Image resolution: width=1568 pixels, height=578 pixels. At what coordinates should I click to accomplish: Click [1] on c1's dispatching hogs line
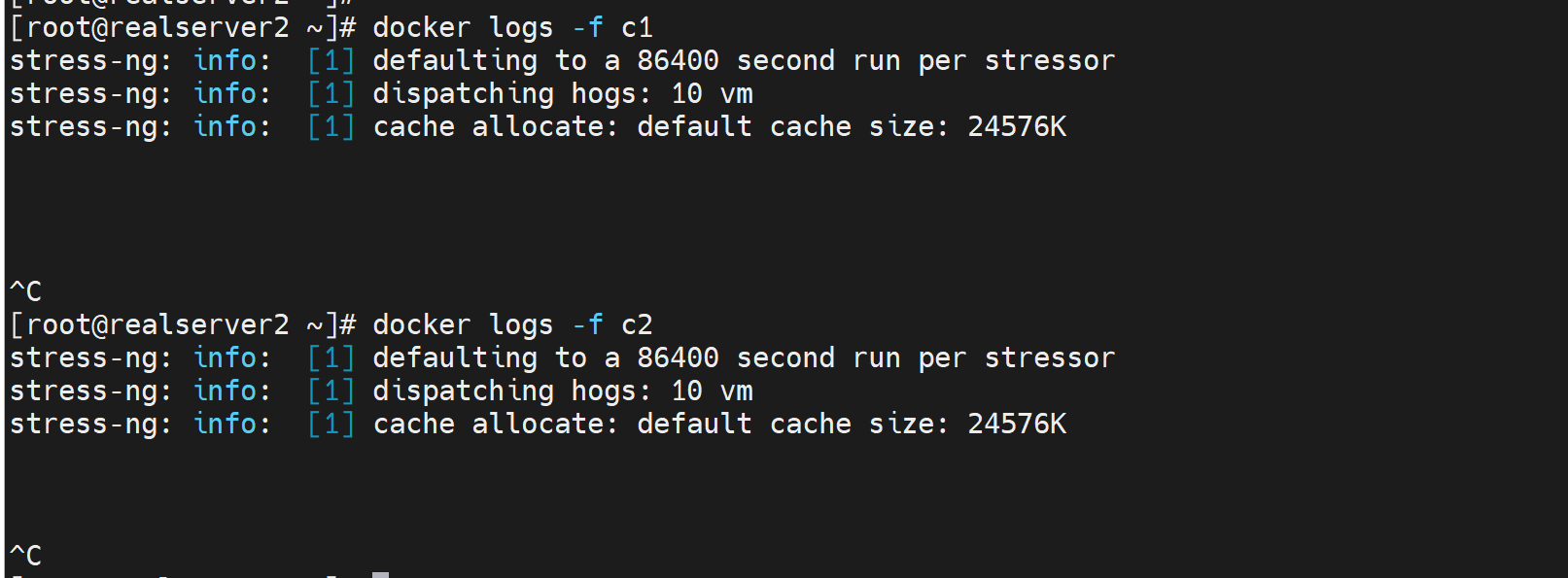click(331, 94)
